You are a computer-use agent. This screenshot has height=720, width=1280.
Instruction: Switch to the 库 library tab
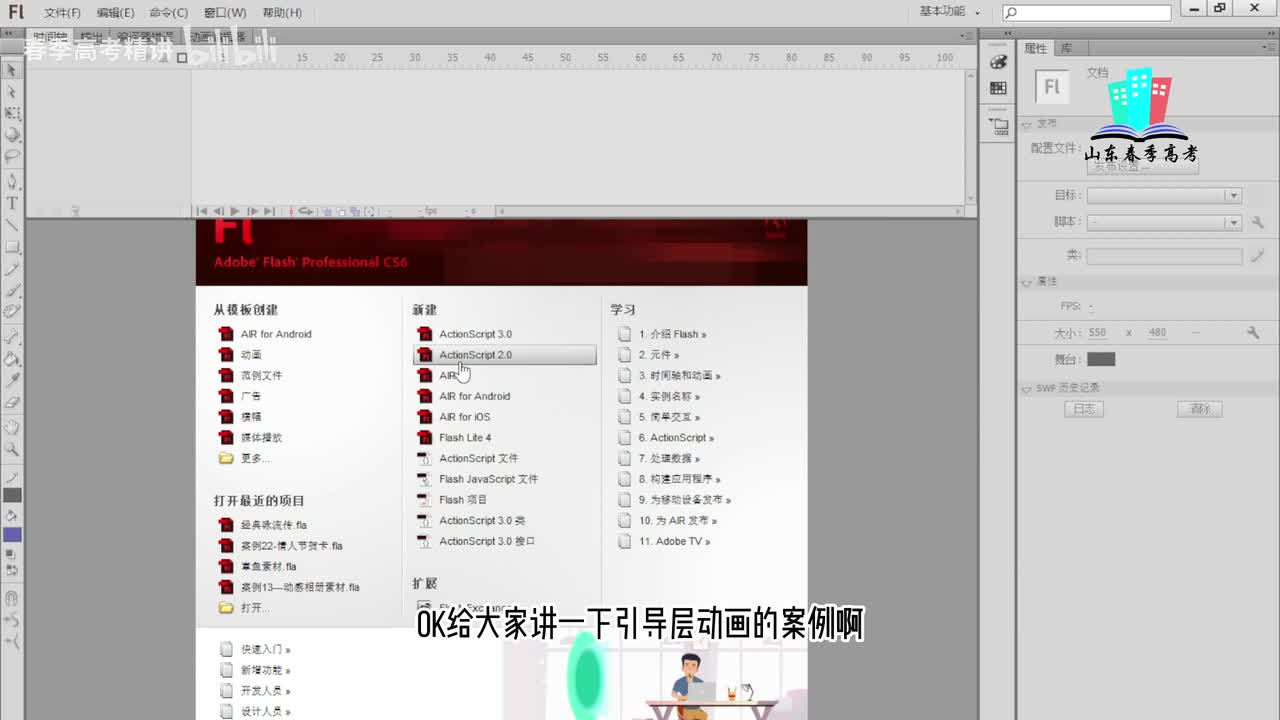pos(1066,48)
